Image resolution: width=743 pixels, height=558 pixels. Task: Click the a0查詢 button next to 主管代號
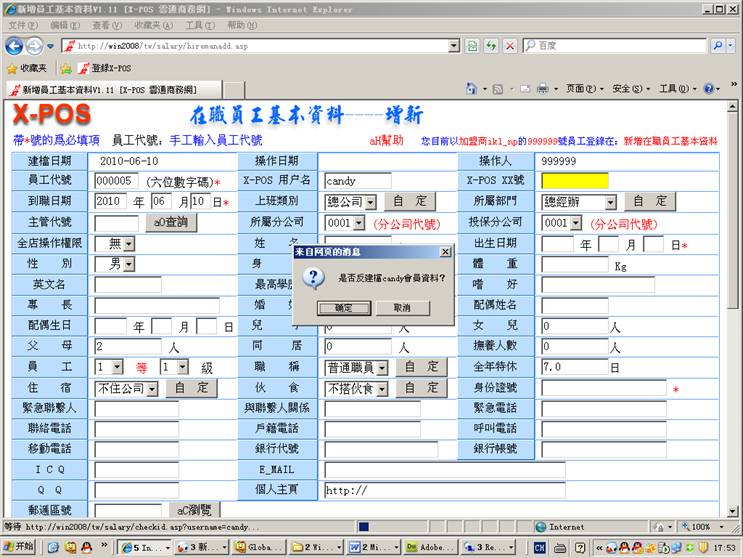point(171,222)
